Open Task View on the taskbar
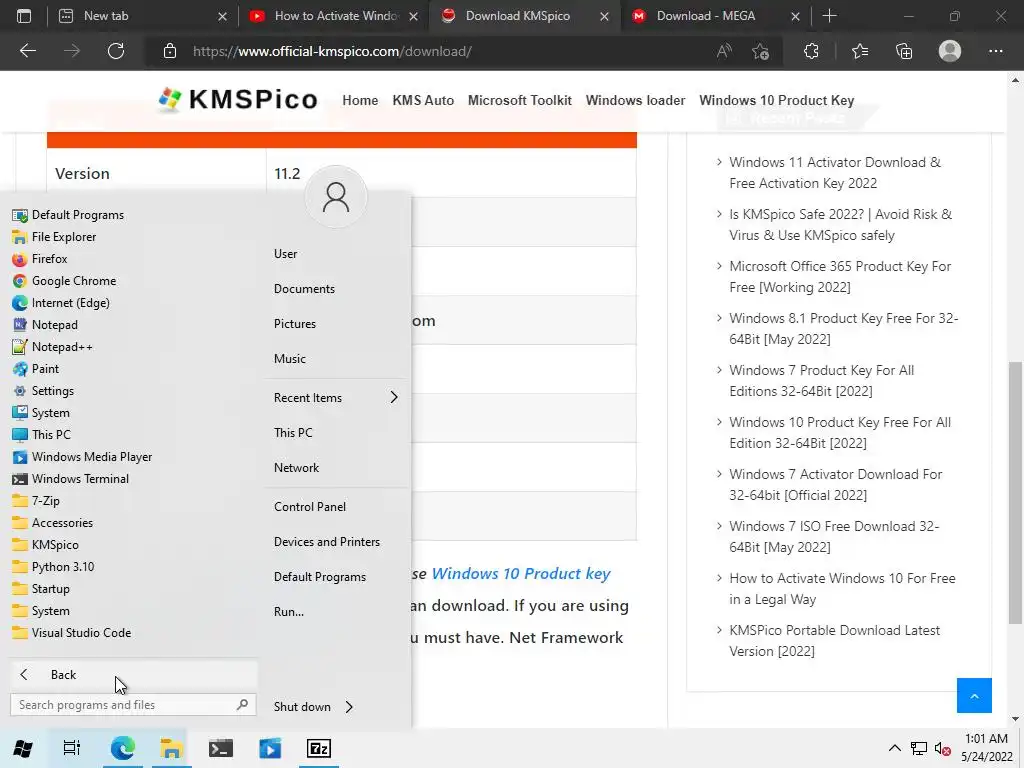The width and height of the screenshot is (1024, 768). pos(72,748)
